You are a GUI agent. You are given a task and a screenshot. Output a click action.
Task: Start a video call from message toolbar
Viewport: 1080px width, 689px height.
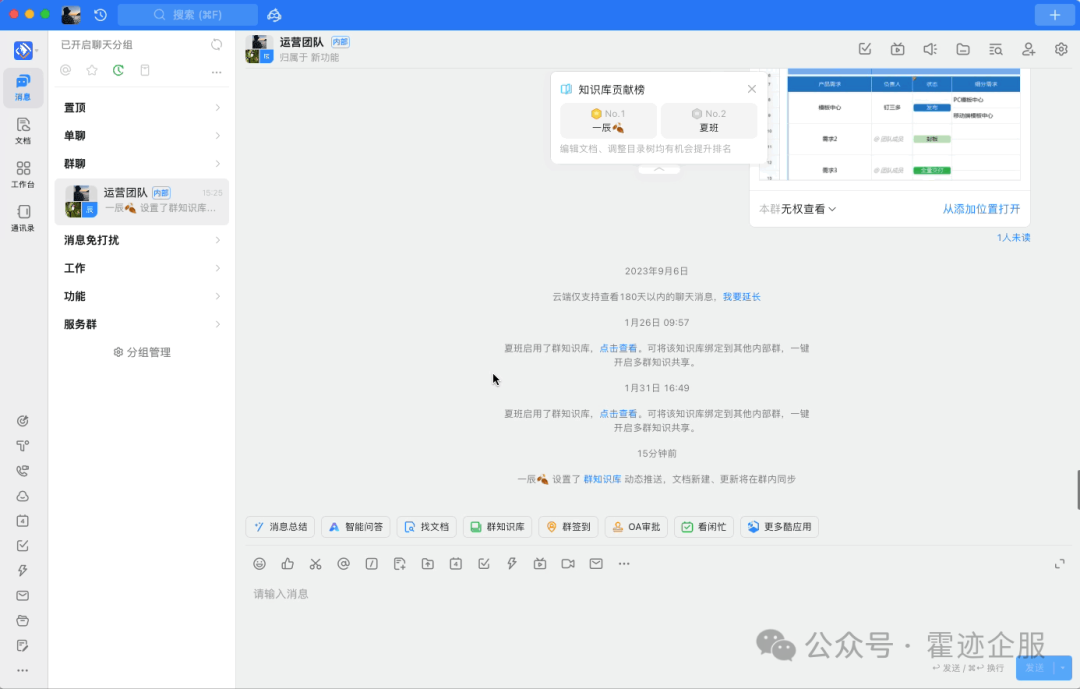(568, 564)
